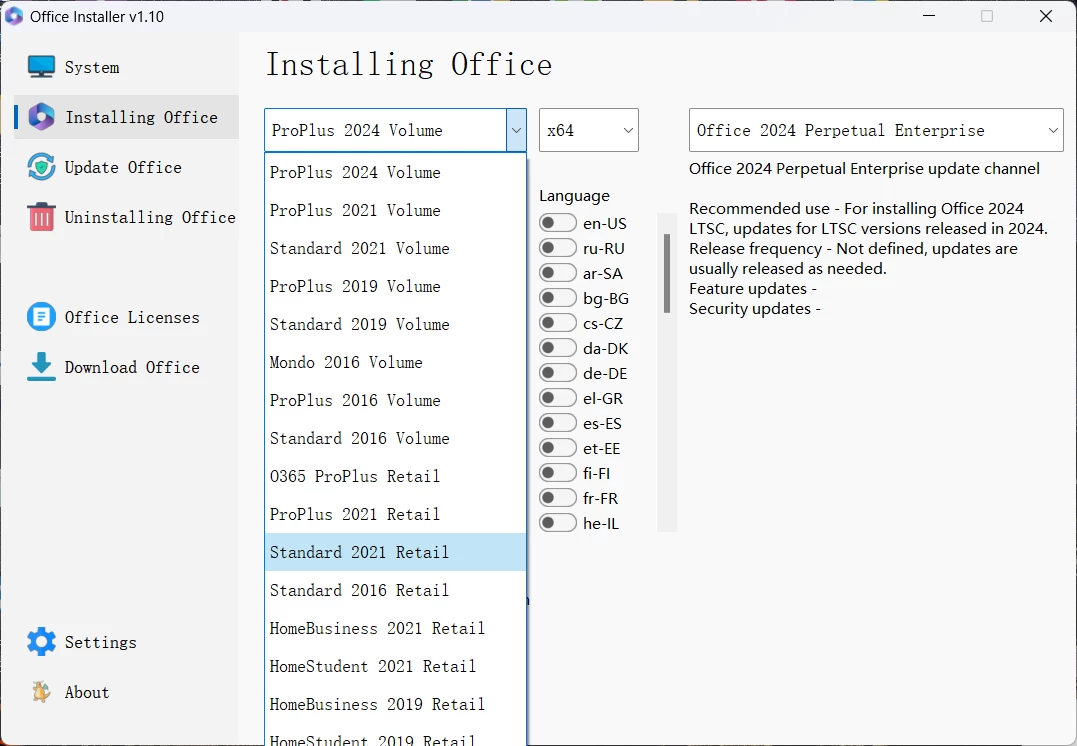Image resolution: width=1077 pixels, height=746 pixels.
Task: Open Office Licenses page
Action: (132, 317)
